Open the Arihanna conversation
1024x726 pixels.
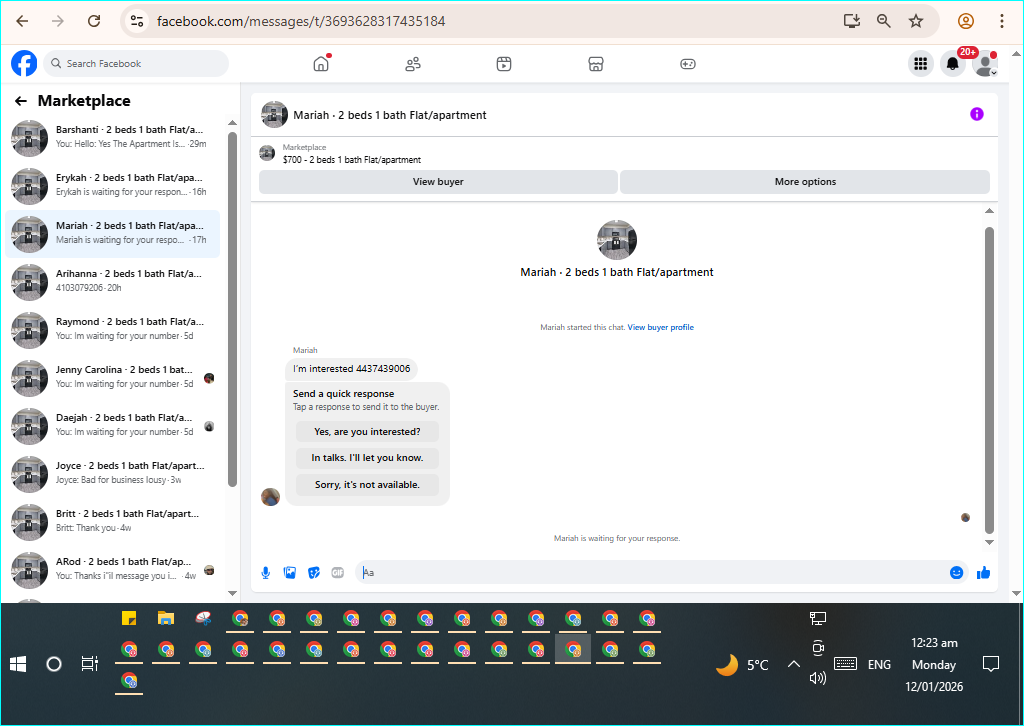(x=112, y=281)
